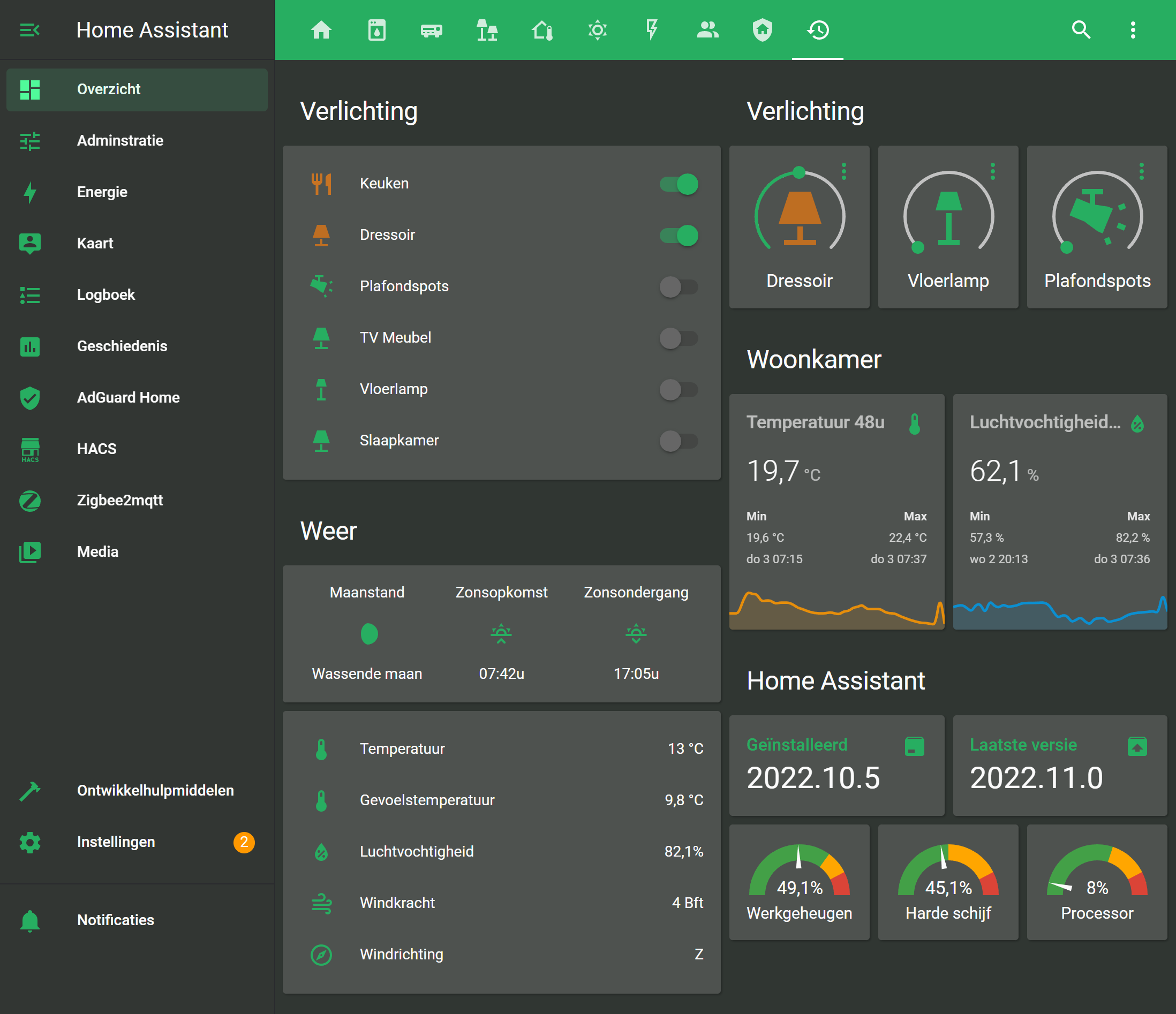The height and width of the screenshot is (1014, 1176).
Task: Switch to the home view tab
Action: [321, 29]
